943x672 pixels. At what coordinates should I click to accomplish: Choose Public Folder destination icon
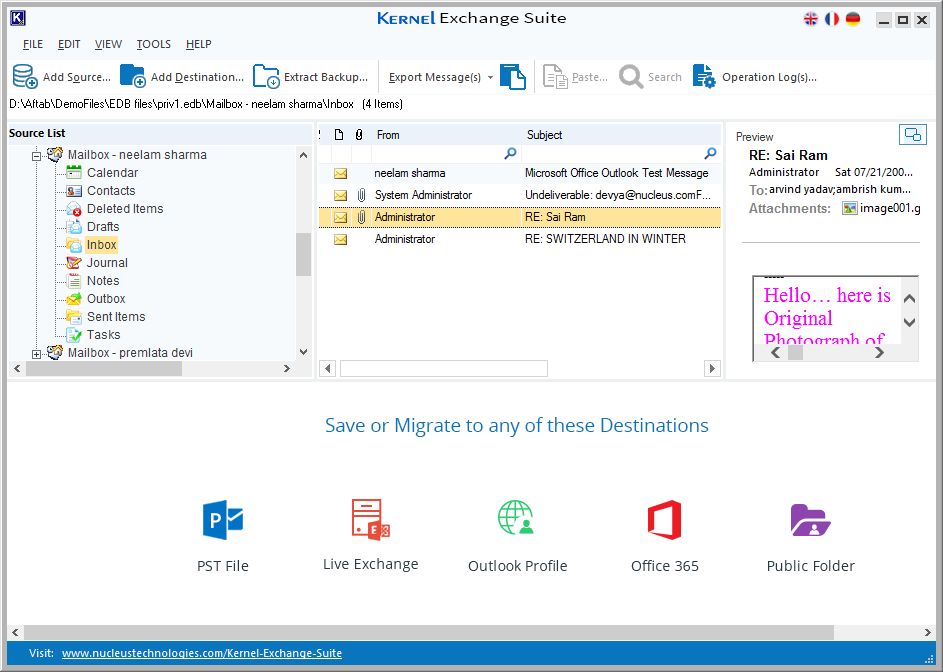coord(811,520)
